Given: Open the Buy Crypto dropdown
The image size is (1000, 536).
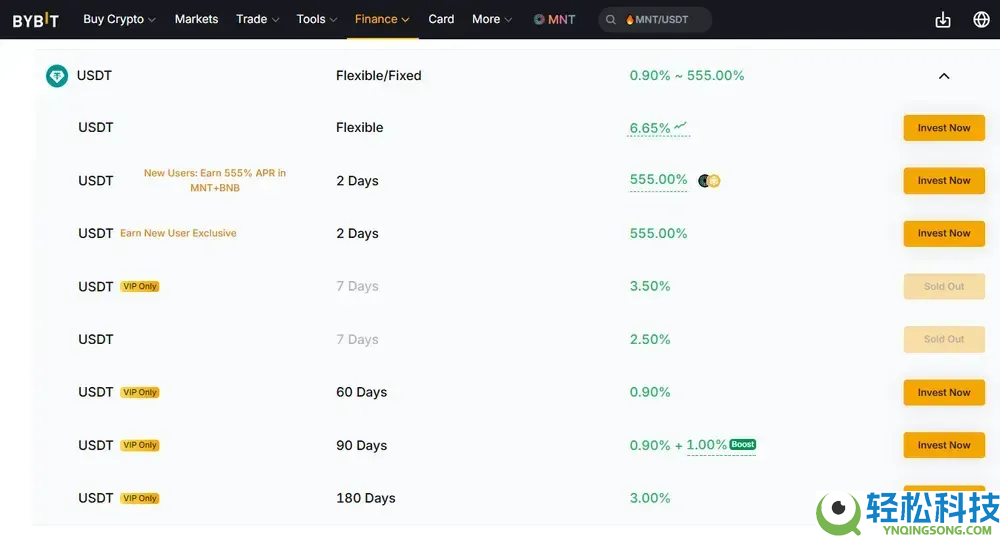Looking at the screenshot, I should click(x=119, y=19).
